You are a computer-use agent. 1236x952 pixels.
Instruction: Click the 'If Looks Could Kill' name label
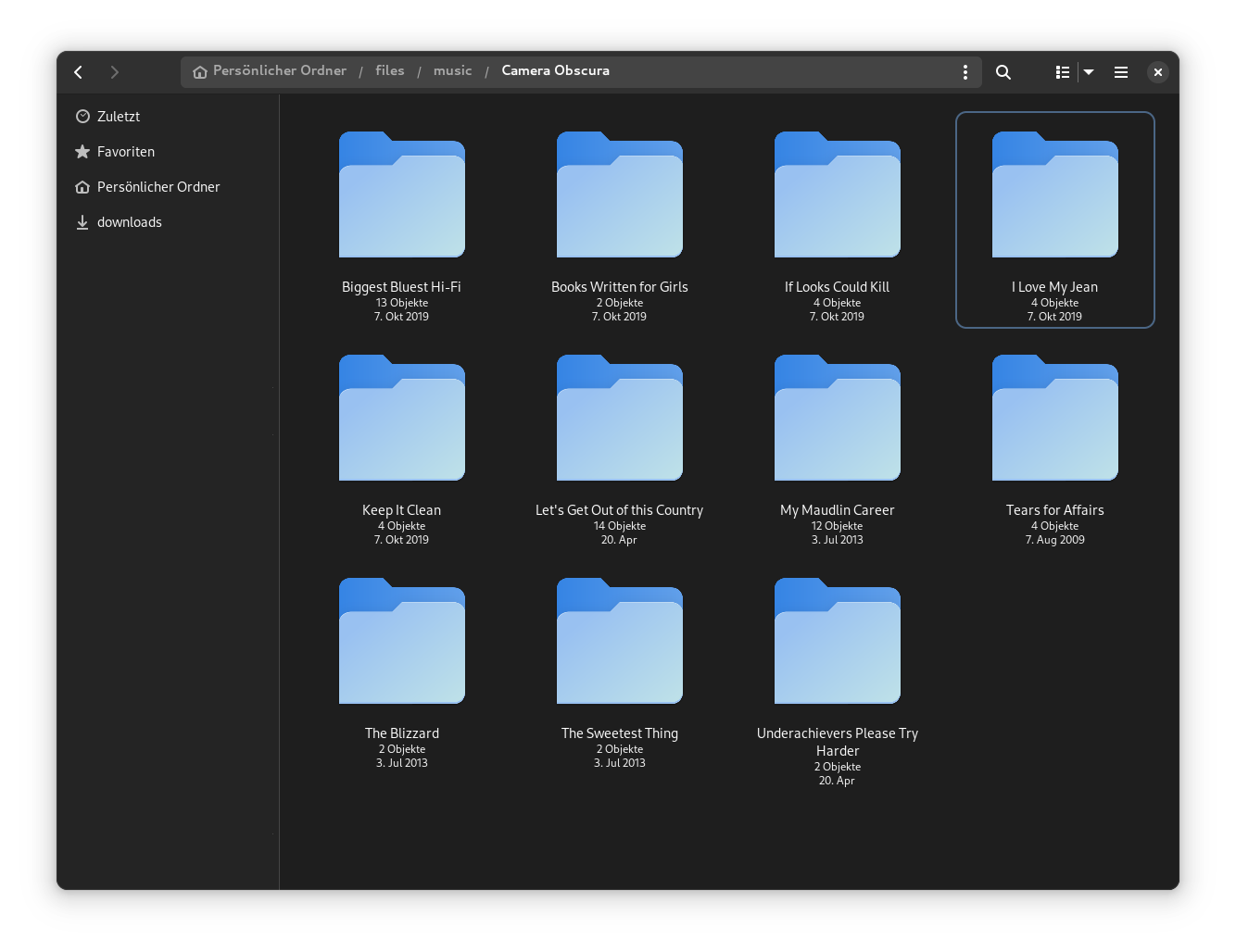pos(838,287)
